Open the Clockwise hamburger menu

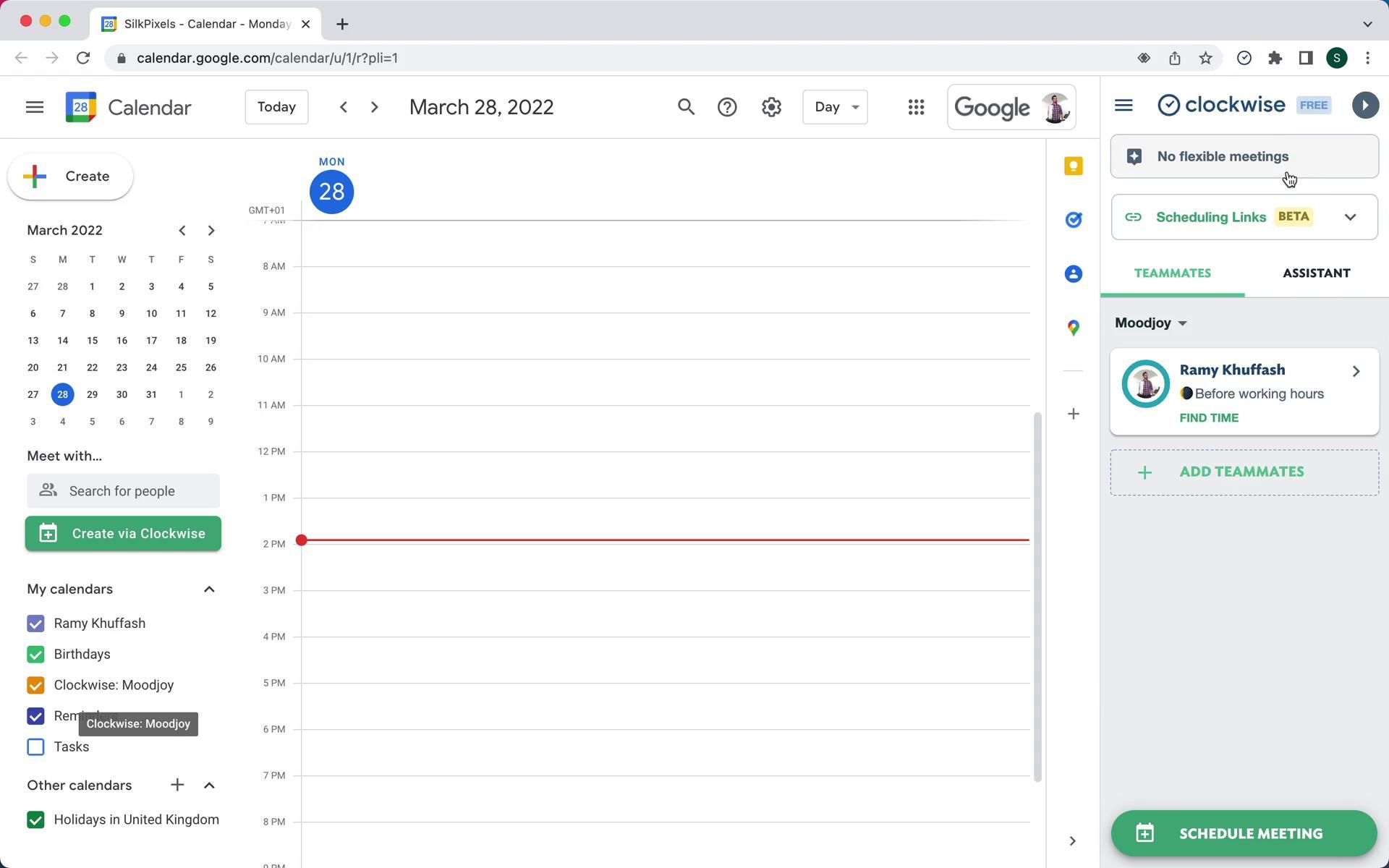[1123, 106]
